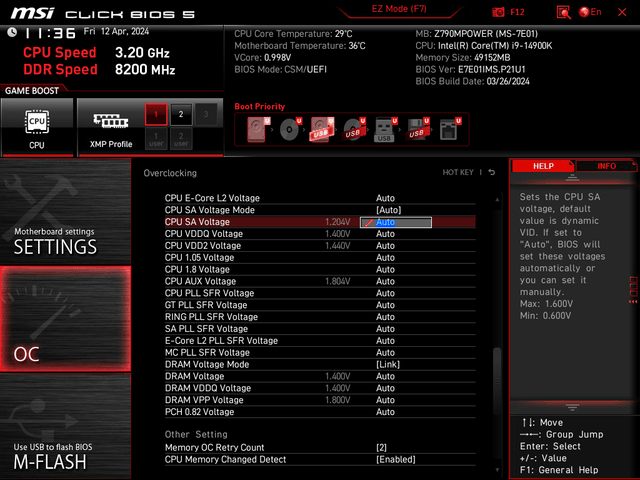Select the USB floppy boot device icon

click(x=417, y=129)
